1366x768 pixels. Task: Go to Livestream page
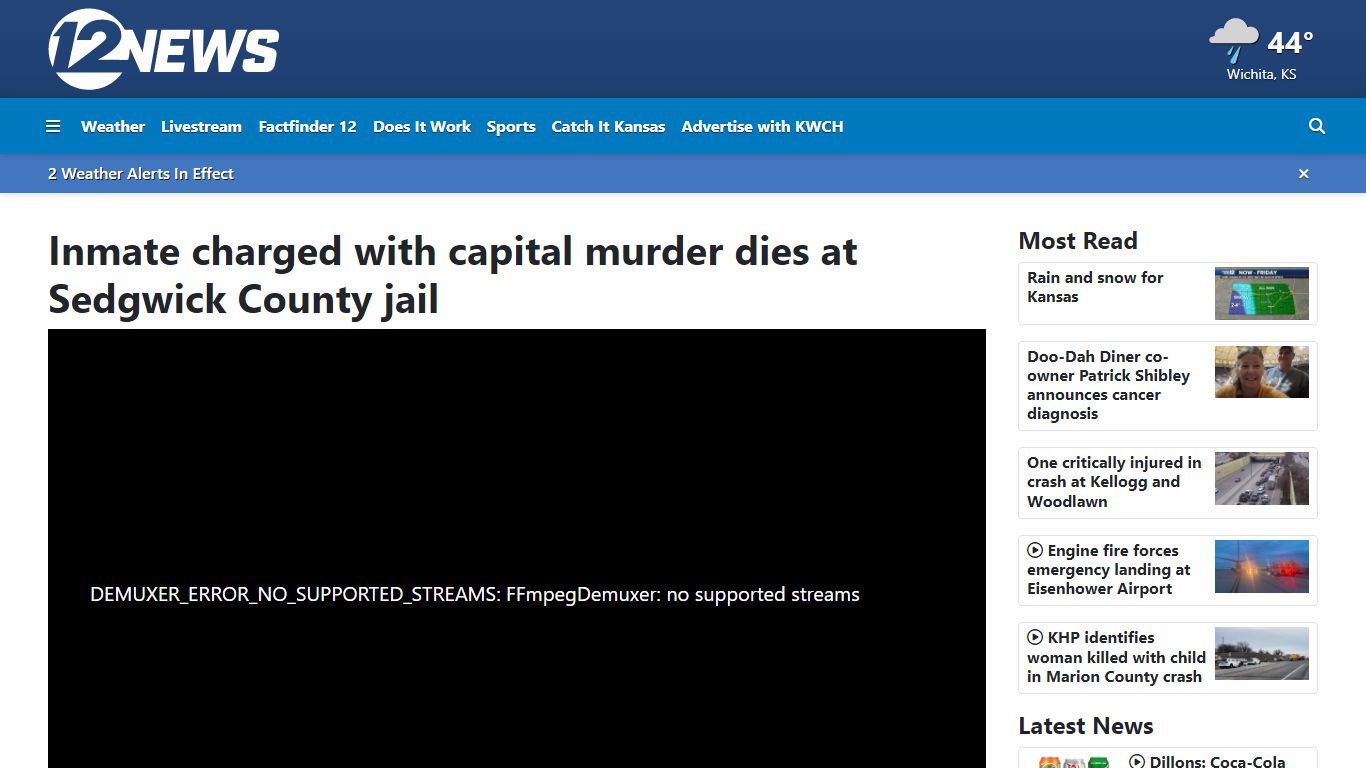click(201, 126)
